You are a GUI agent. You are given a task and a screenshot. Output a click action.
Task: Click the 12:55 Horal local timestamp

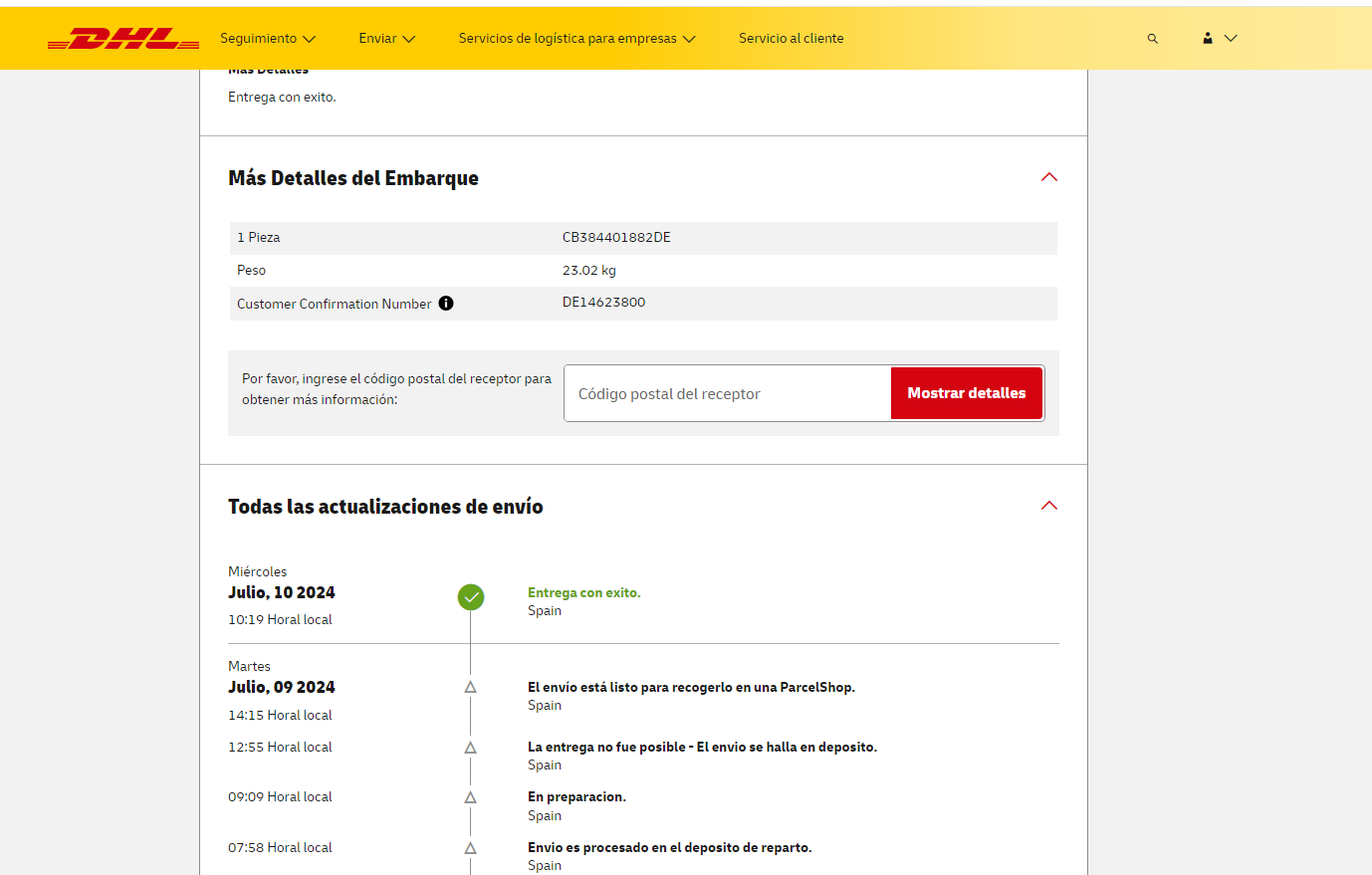(x=280, y=748)
